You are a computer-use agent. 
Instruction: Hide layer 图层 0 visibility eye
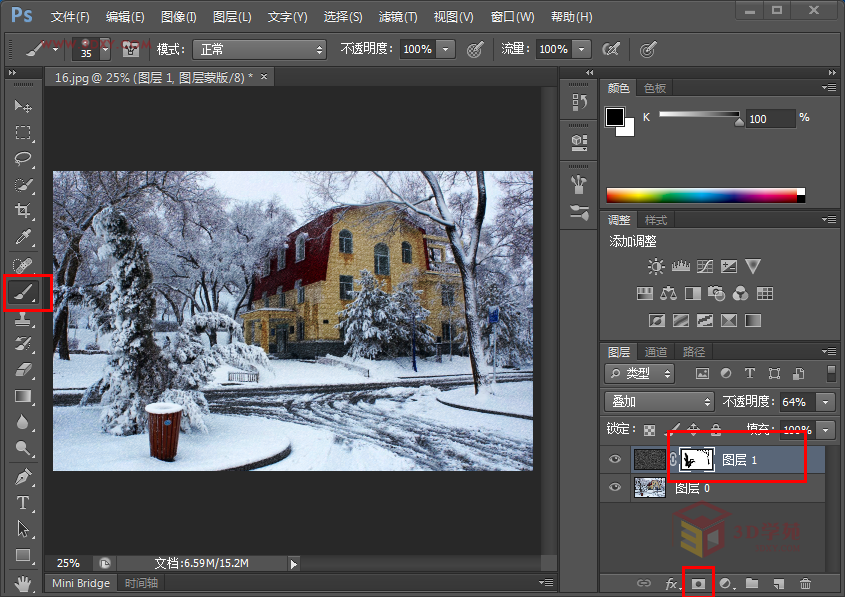(x=615, y=488)
